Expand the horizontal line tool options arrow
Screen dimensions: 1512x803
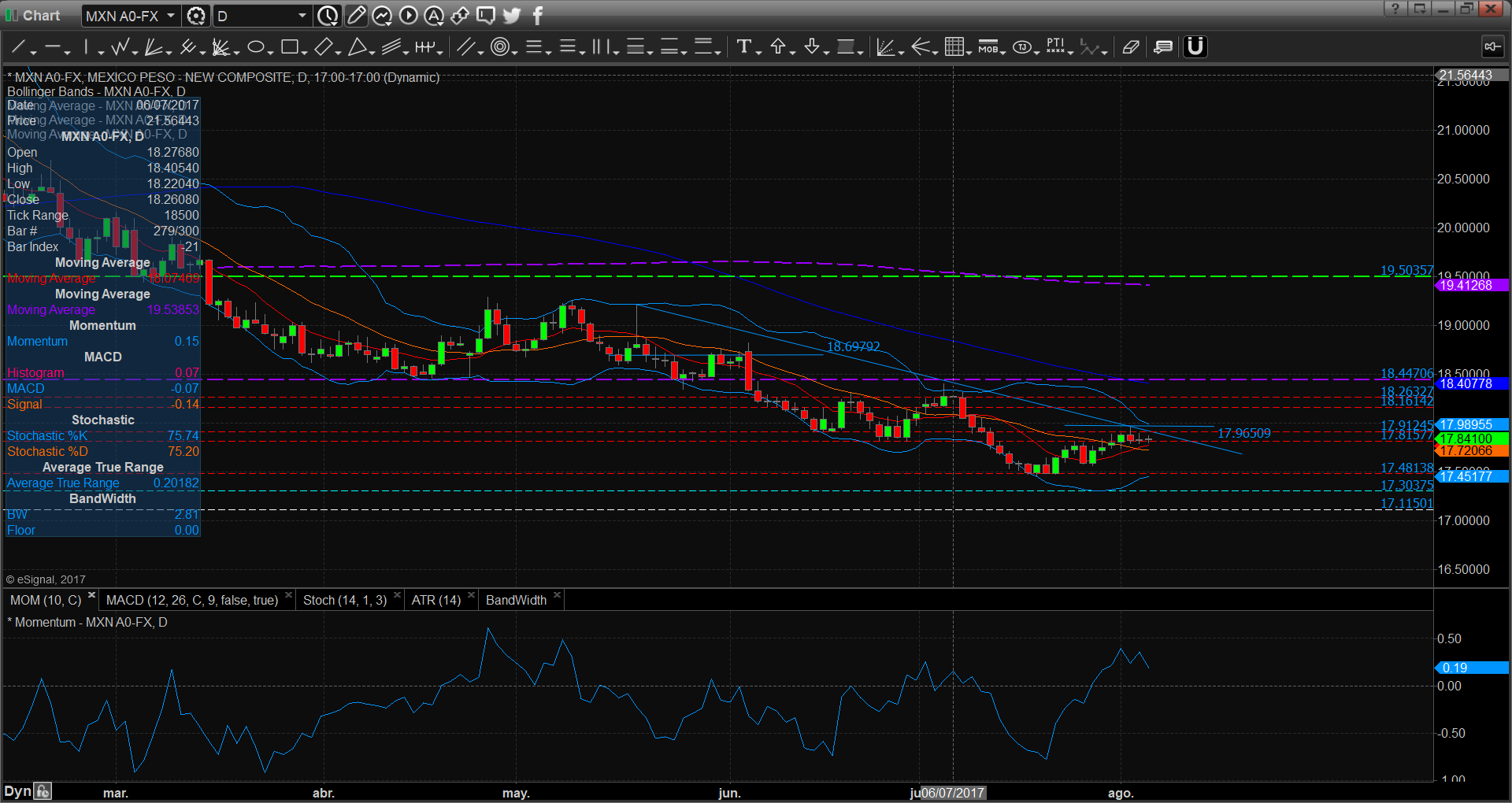pyautogui.click(x=68, y=52)
